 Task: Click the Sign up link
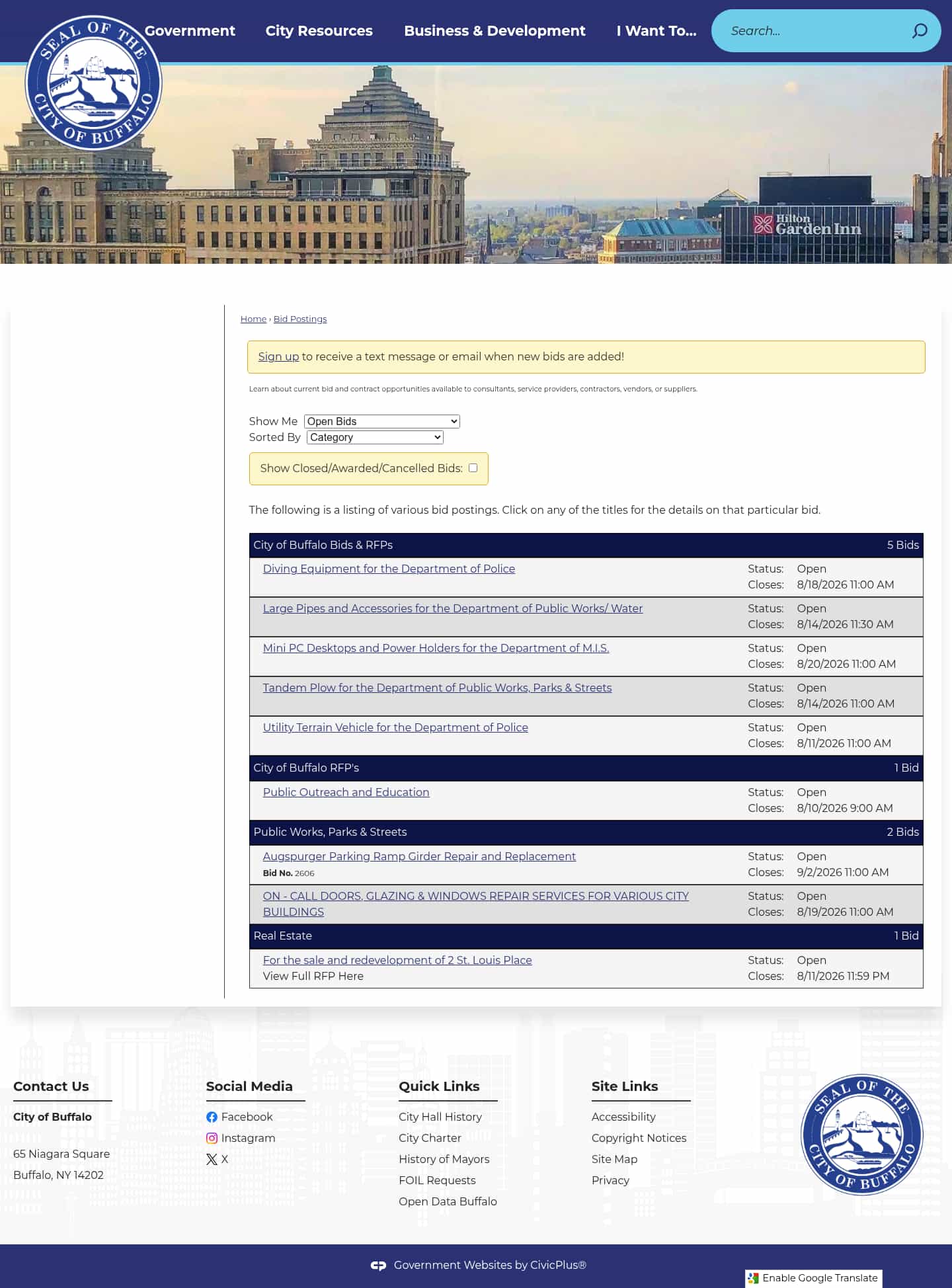tap(278, 356)
